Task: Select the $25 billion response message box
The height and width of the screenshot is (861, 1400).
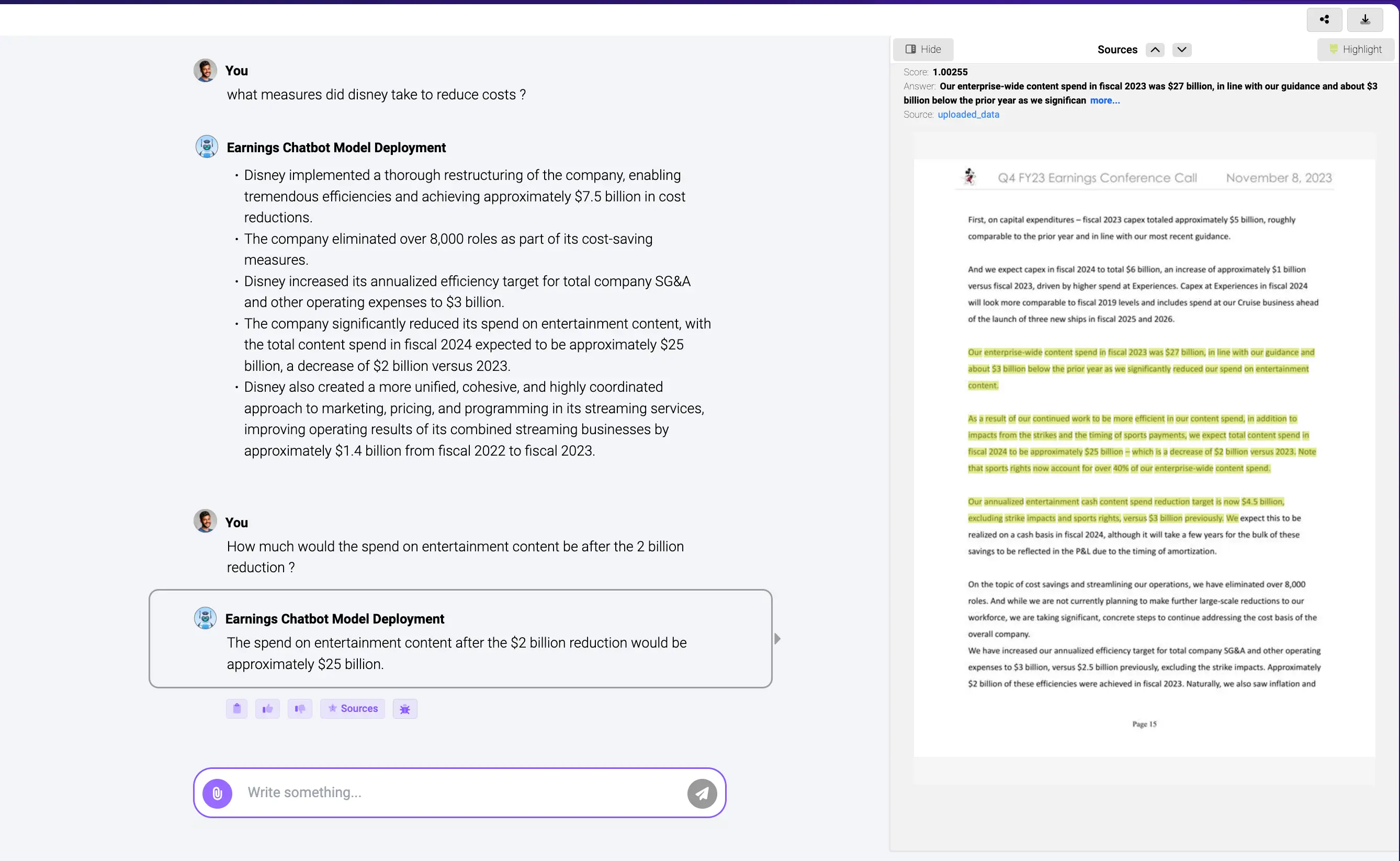Action: 460,638
